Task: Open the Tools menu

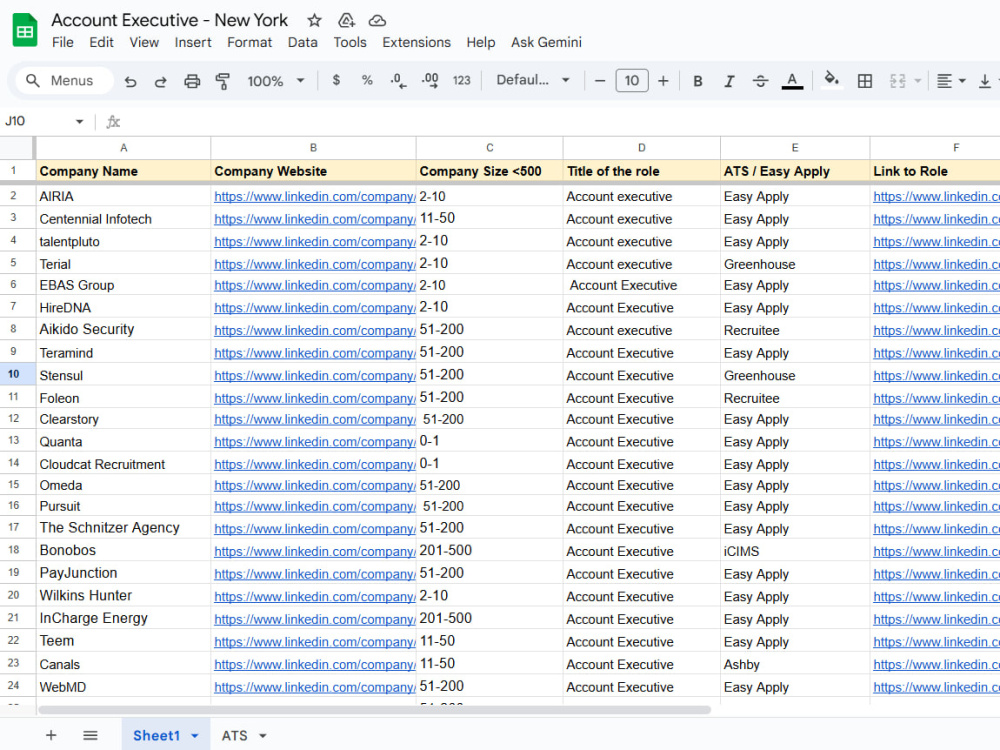Action: [x=349, y=42]
